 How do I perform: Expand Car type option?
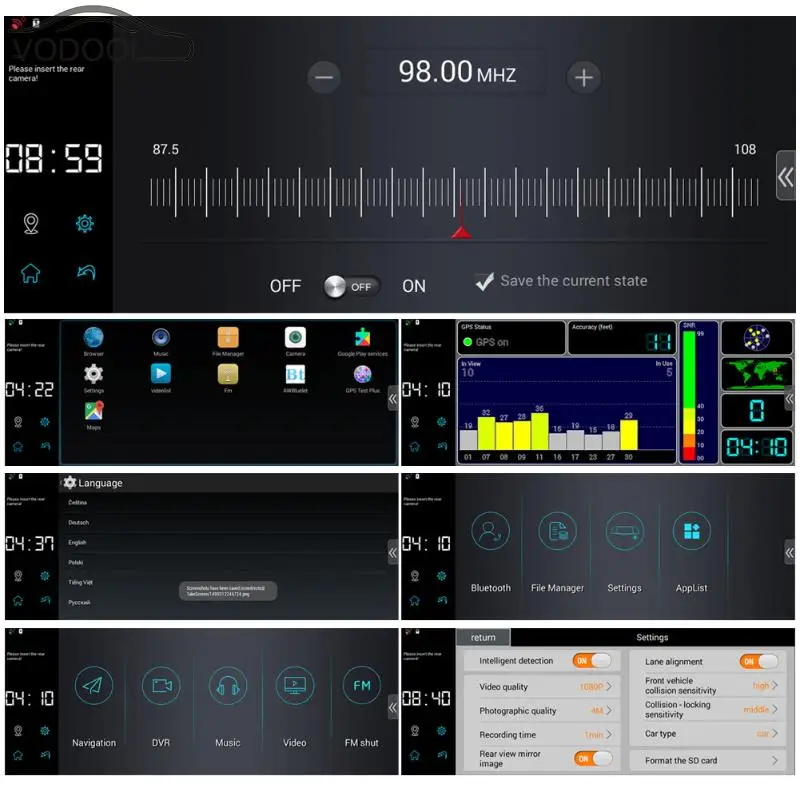click(x=709, y=734)
